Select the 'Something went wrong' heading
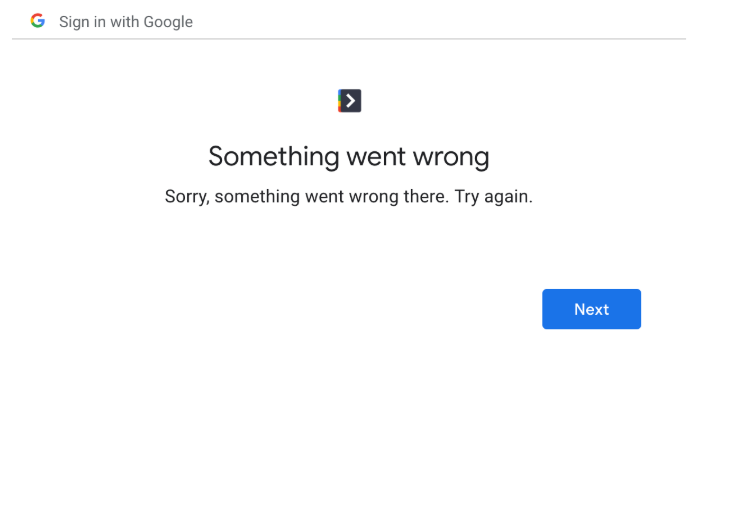734x512 pixels. tap(349, 156)
